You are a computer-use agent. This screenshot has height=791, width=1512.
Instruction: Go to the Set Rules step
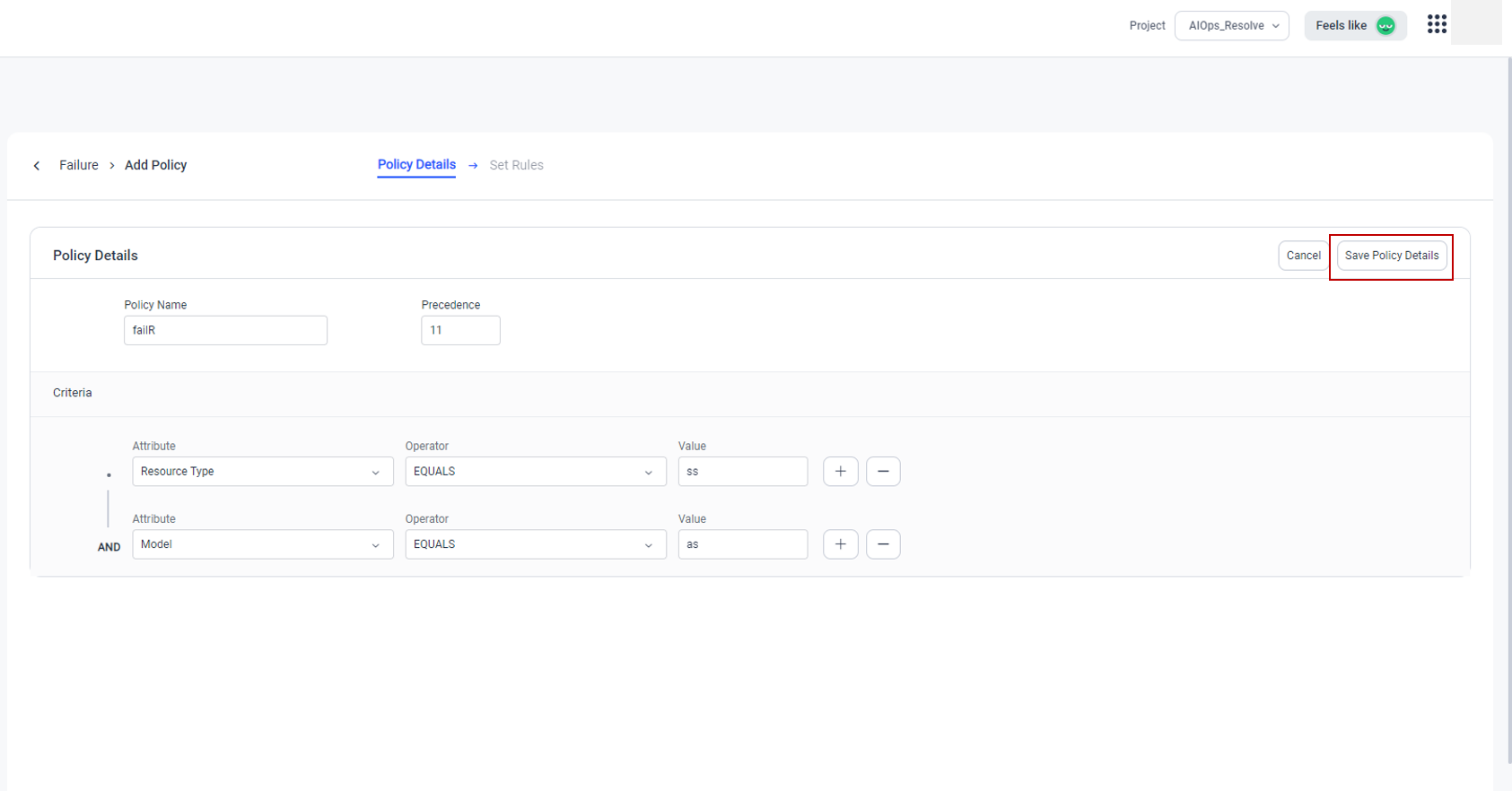point(516,165)
